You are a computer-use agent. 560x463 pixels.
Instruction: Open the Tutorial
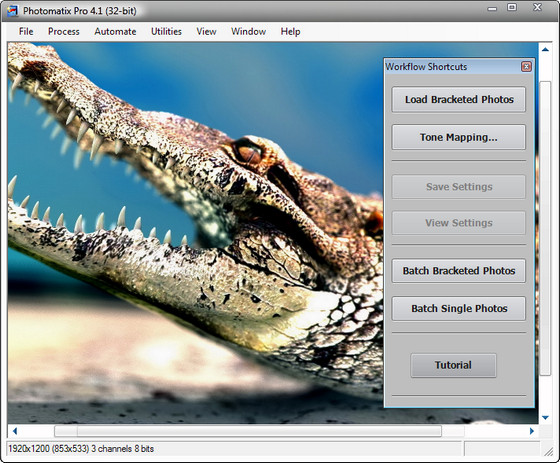pos(453,365)
